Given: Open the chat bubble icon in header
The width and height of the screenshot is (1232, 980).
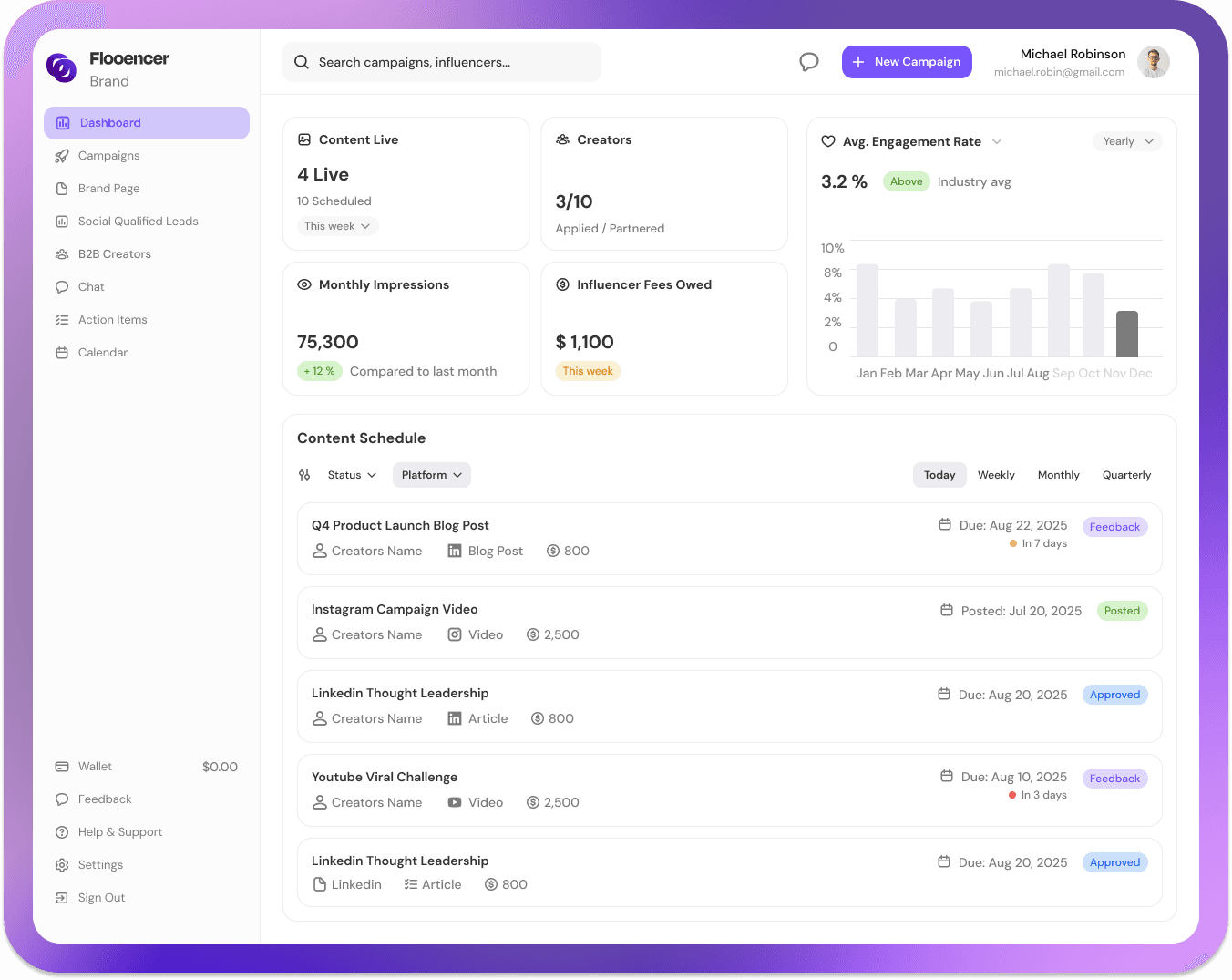Looking at the screenshot, I should pos(808,62).
